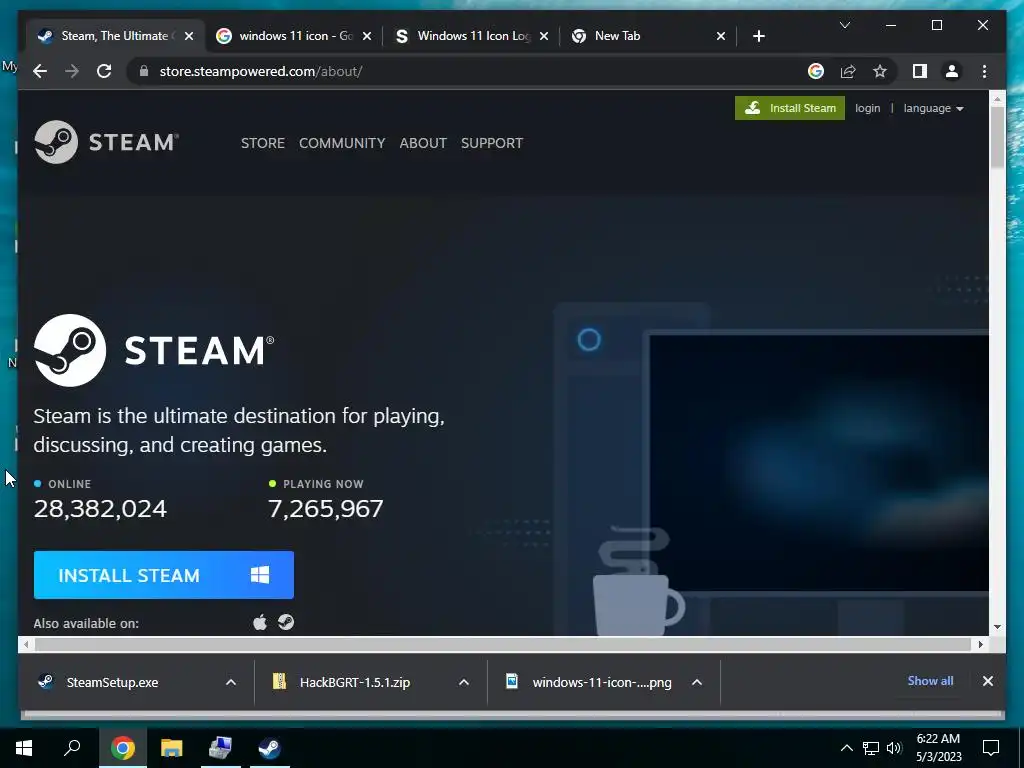
Task: Go back using the browser back arrow
Action: [x=40, y=71]
